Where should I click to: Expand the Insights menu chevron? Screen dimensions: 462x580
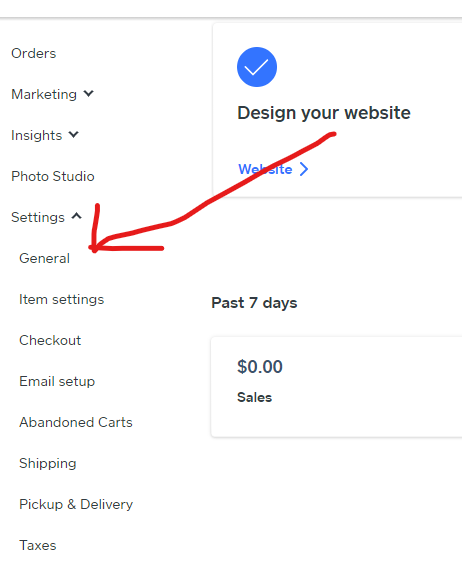pos(74,135)
